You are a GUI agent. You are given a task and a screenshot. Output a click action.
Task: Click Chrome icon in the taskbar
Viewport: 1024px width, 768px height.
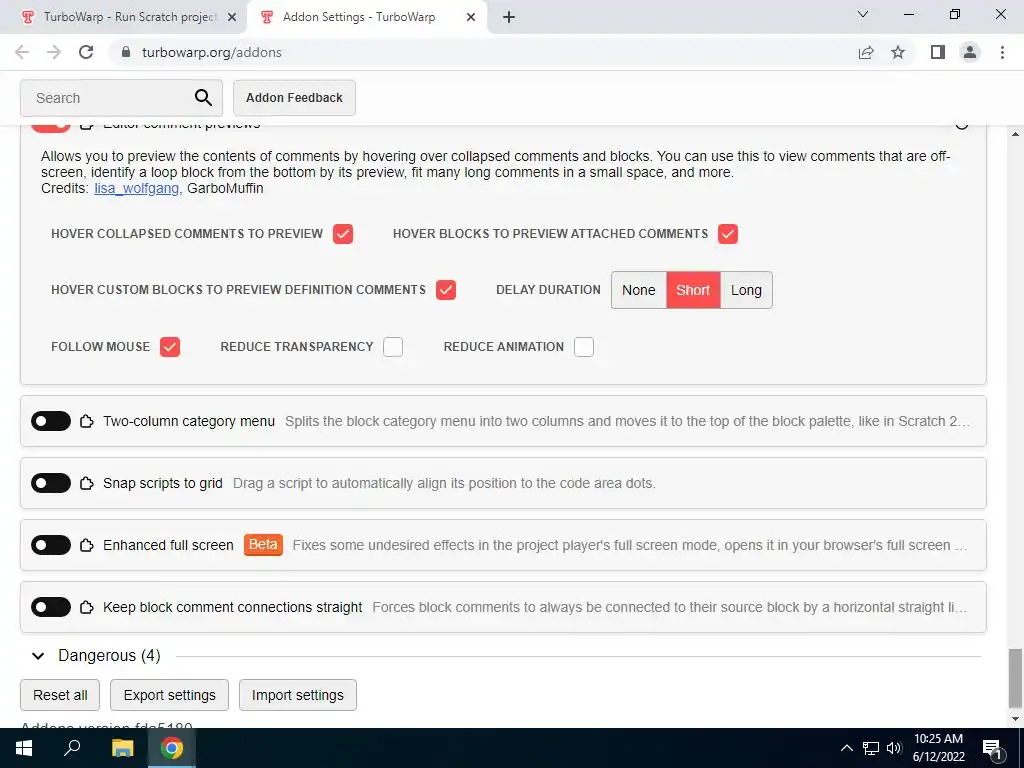(172, 748)
